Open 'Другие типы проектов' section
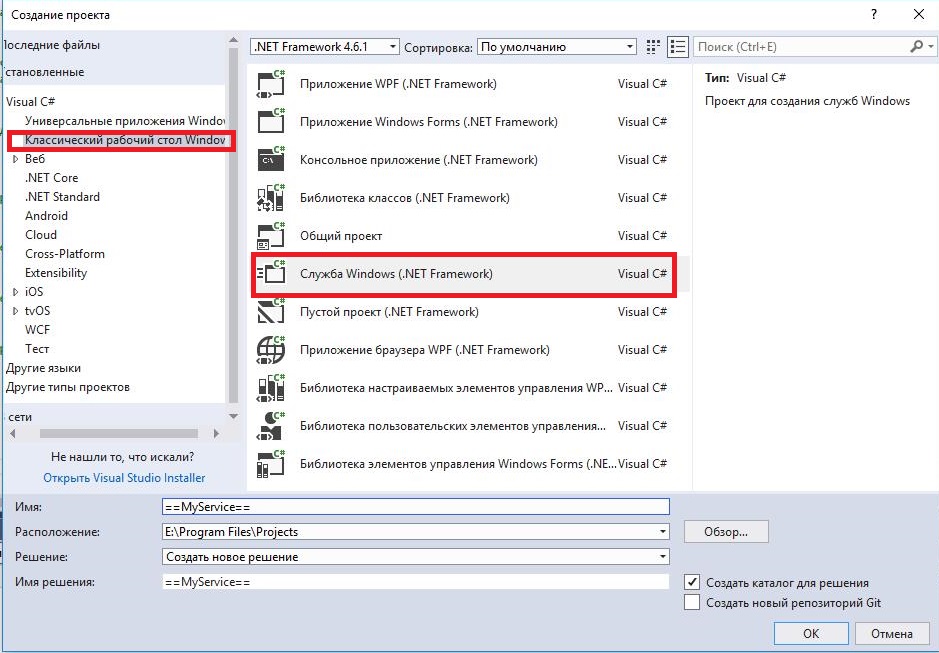Screen dimensions: 939x653 pos(68,387)
